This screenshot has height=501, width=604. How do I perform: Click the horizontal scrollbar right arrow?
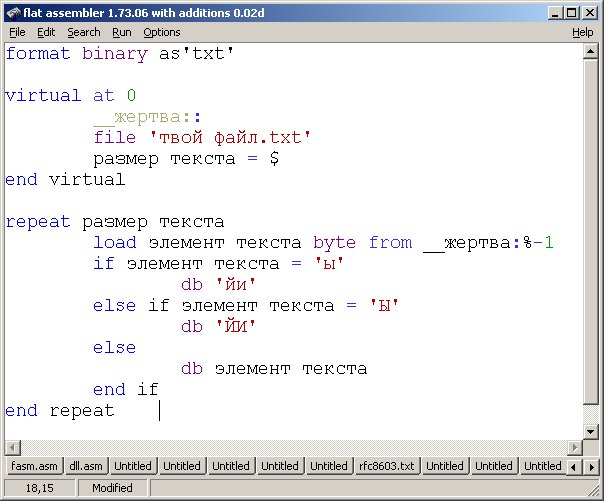575,447
